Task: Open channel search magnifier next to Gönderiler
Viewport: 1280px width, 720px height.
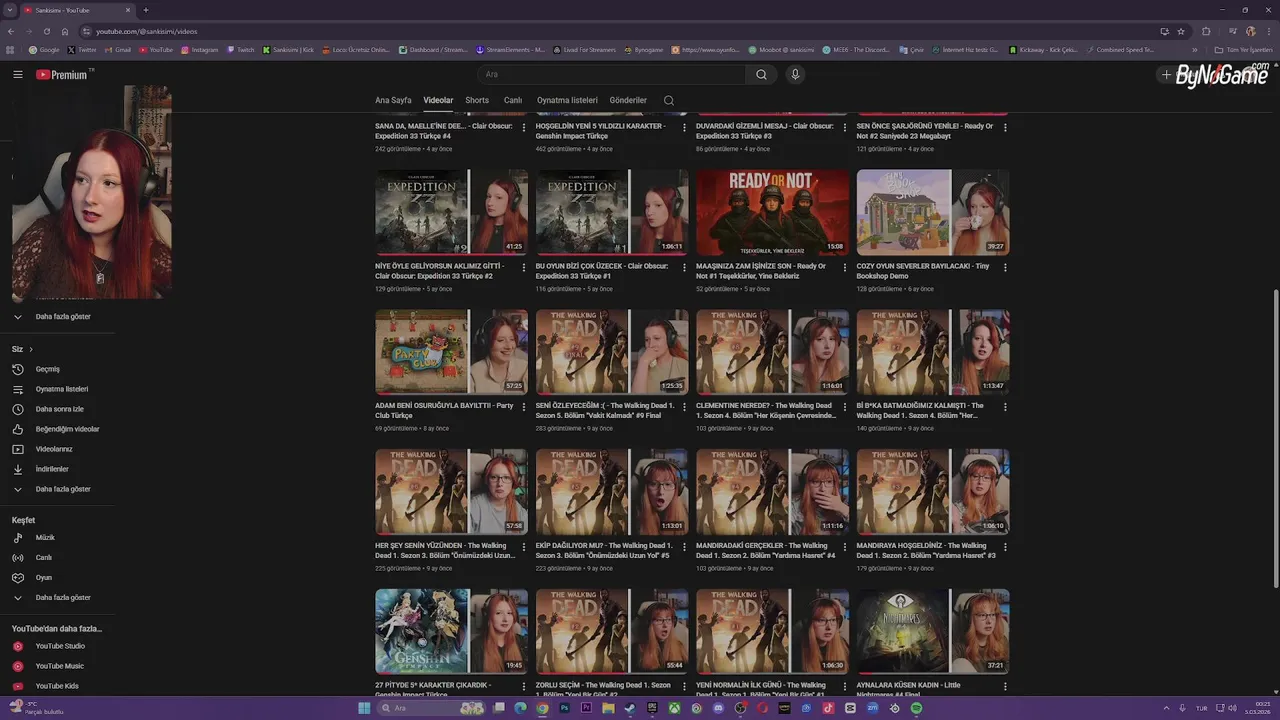Action: click(x=669, y=100)
